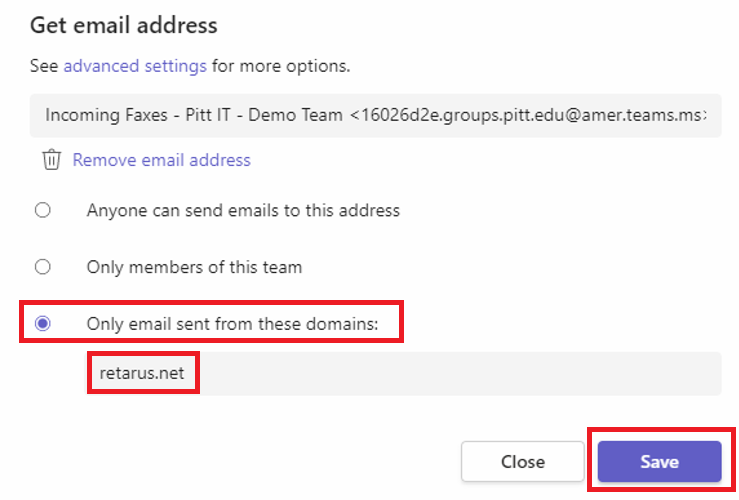Viewport: 739px width, 500px height.
Task: Open the advanced settings link
Action: [135, 66]
